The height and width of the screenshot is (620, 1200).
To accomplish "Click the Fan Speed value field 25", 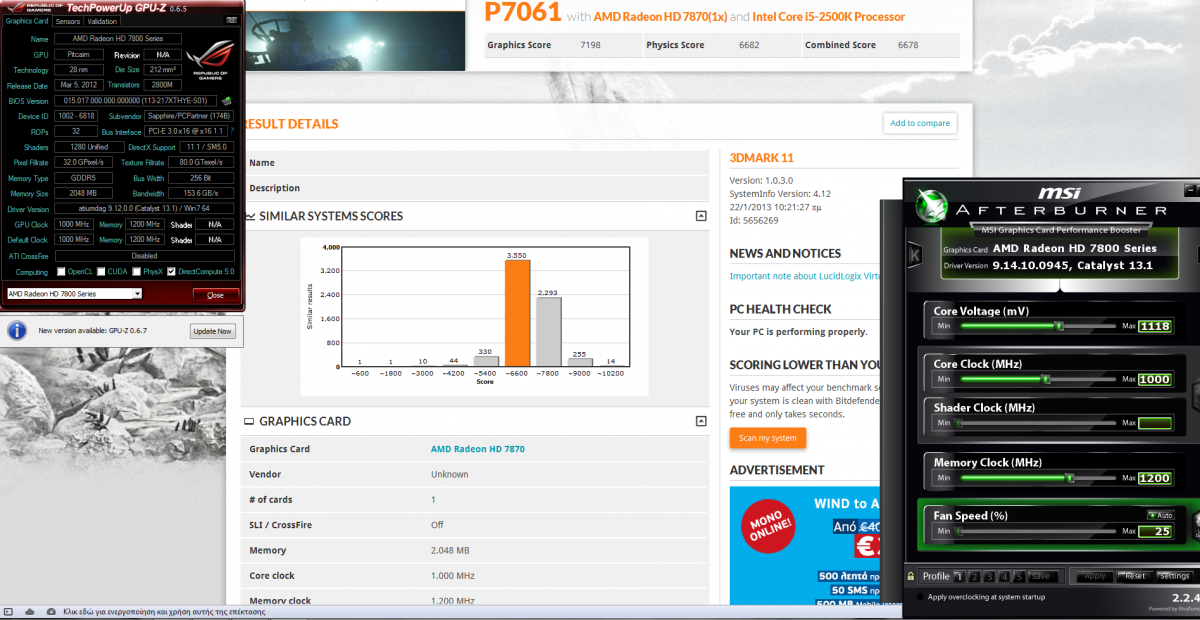I will (x=1154, y=532).
